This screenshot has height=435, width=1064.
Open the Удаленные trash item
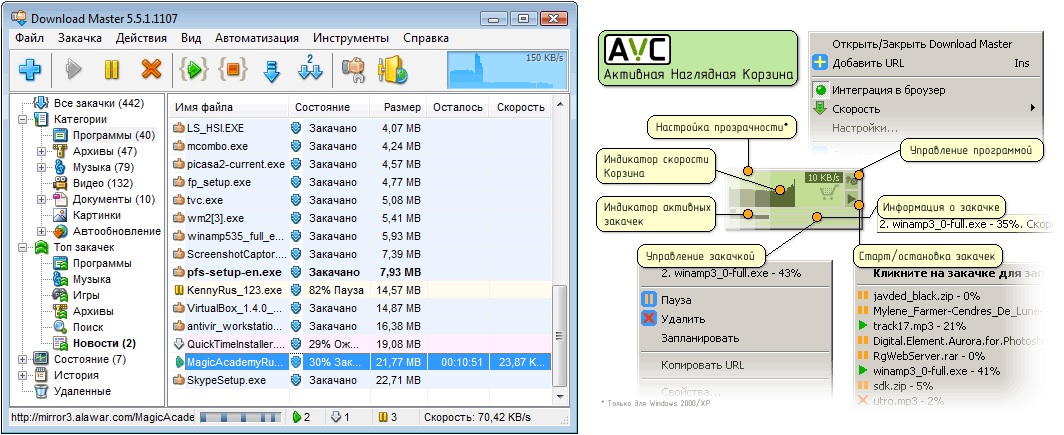click(82, 392)
